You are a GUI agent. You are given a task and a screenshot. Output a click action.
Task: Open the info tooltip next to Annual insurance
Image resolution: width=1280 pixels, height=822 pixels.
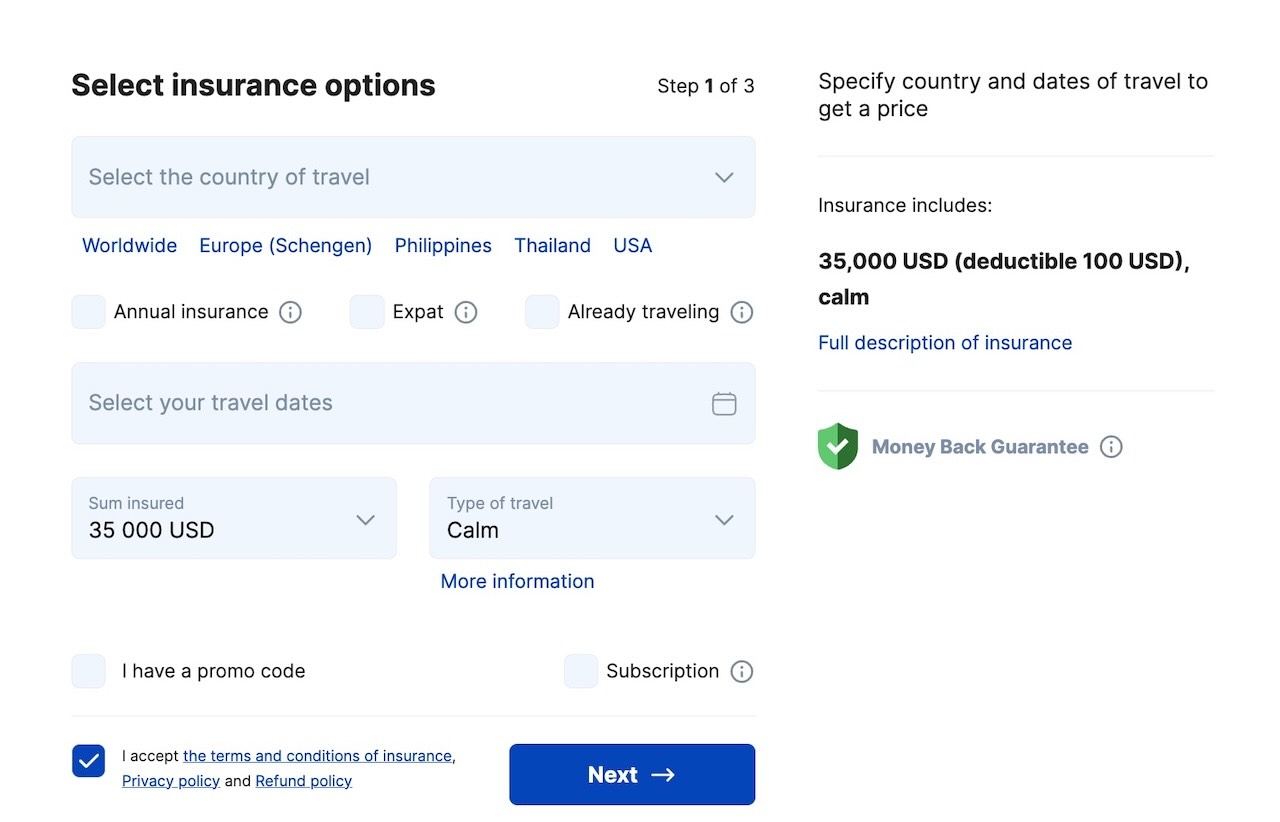pos(290,312)
